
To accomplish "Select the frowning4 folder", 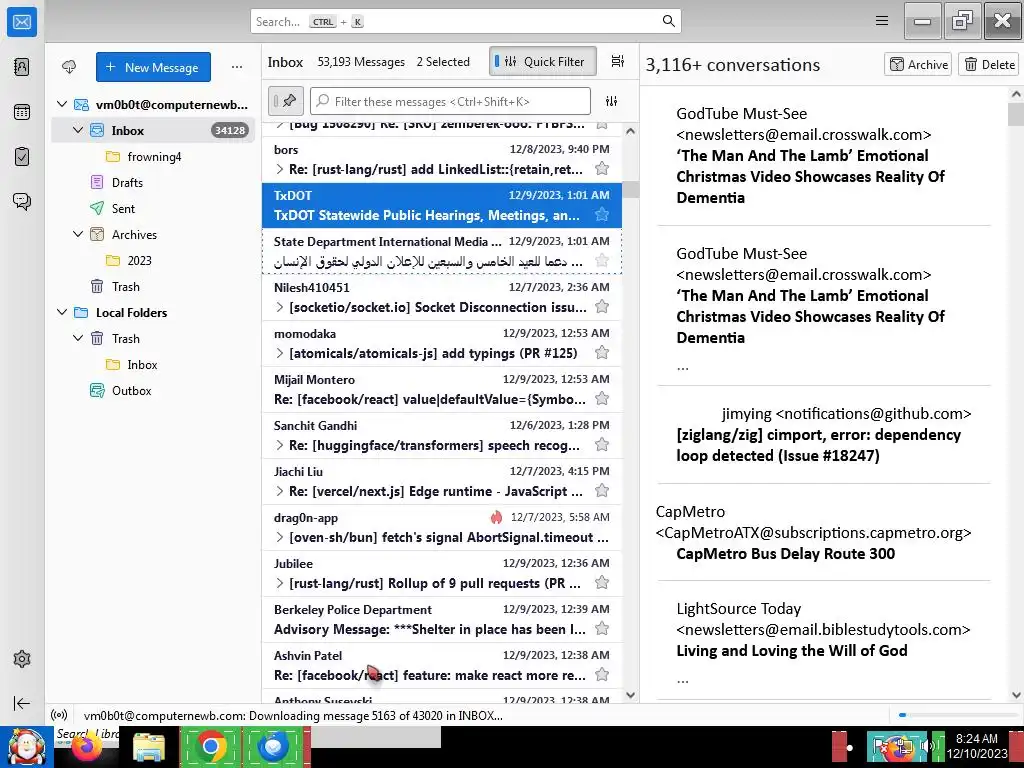I will (153, 156).
